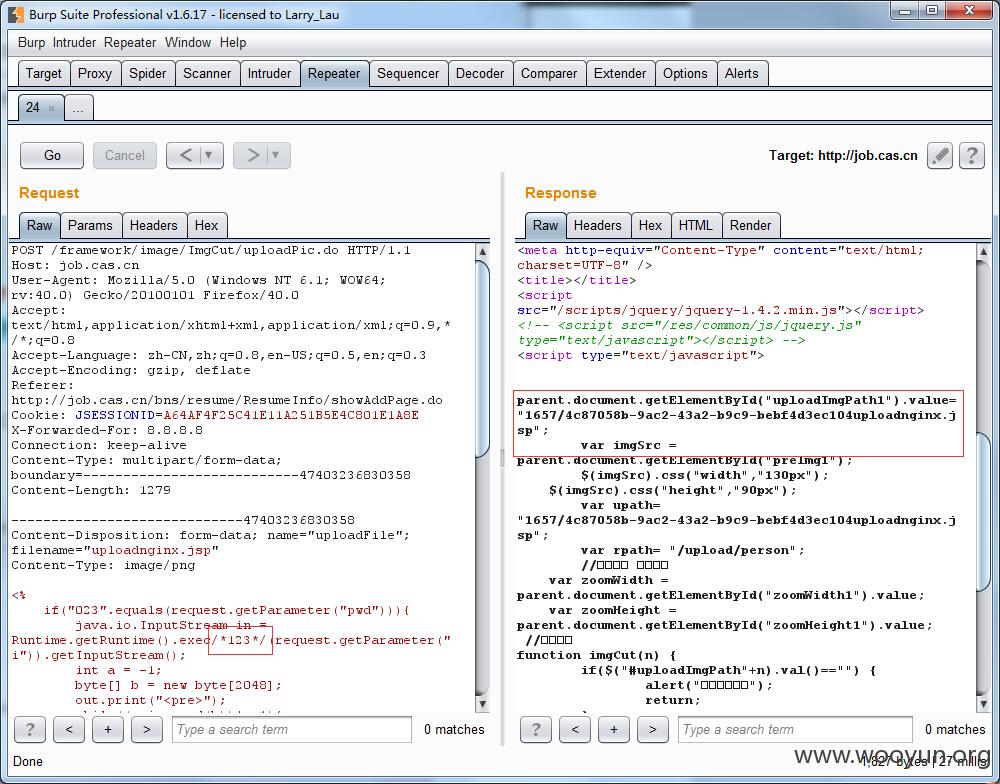Select the request Headers tab
This screenshot has width=1000, height=784.
[153, 225]
